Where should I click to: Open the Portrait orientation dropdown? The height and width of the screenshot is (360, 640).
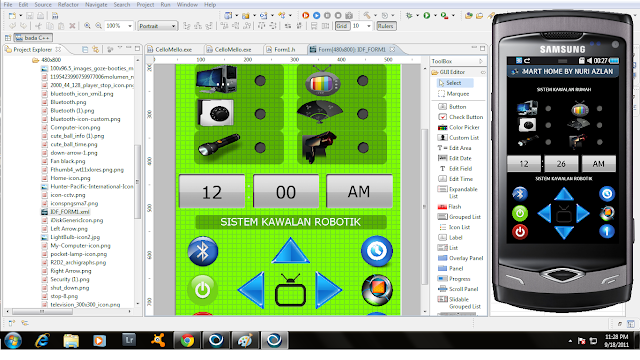pos(157,26)
